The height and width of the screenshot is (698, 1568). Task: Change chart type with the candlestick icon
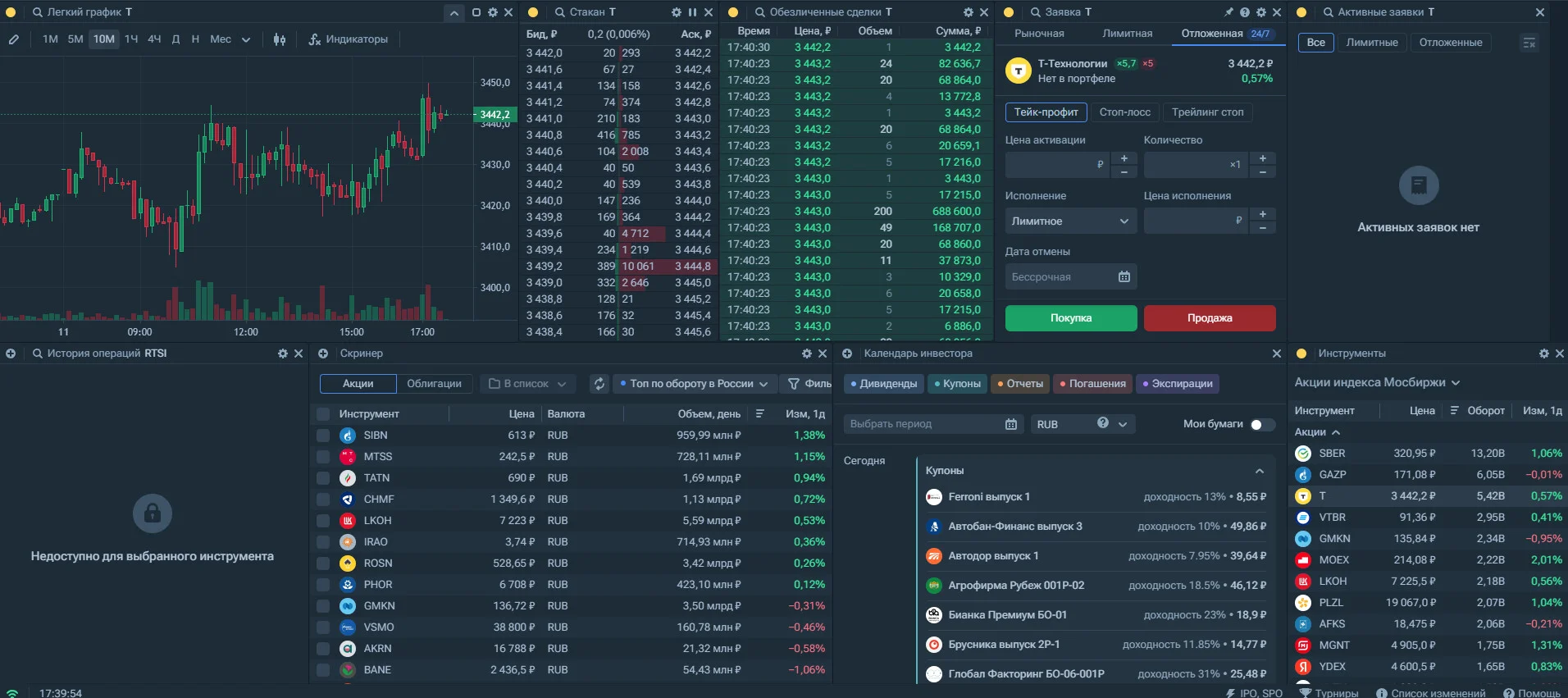280,39
